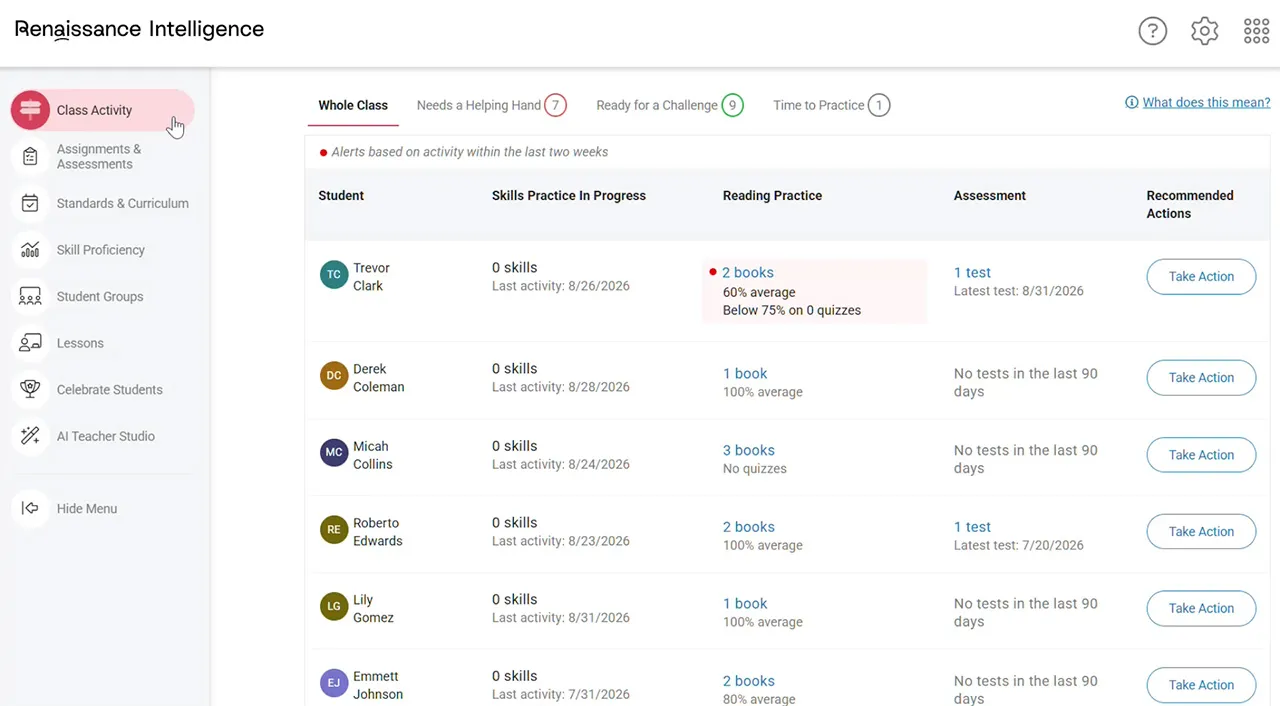Image resolution: width=1280 pixels, height=706 pixels.
Task: Open Micah Collins's 3 books link
Action: pyautogui.click(x=749, y=450)
